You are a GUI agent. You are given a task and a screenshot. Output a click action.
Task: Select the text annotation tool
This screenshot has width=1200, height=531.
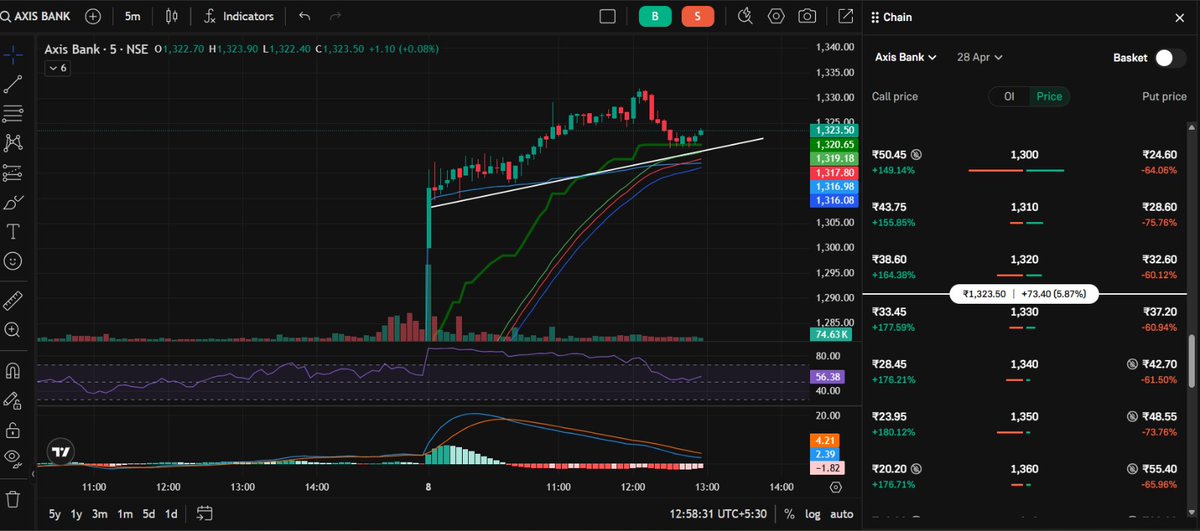14,232
